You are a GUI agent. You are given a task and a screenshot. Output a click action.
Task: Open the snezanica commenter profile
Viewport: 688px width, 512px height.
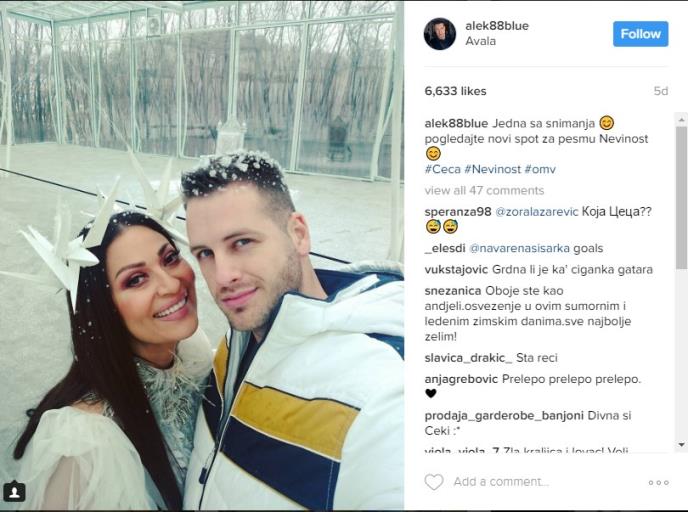pos(453,291)
